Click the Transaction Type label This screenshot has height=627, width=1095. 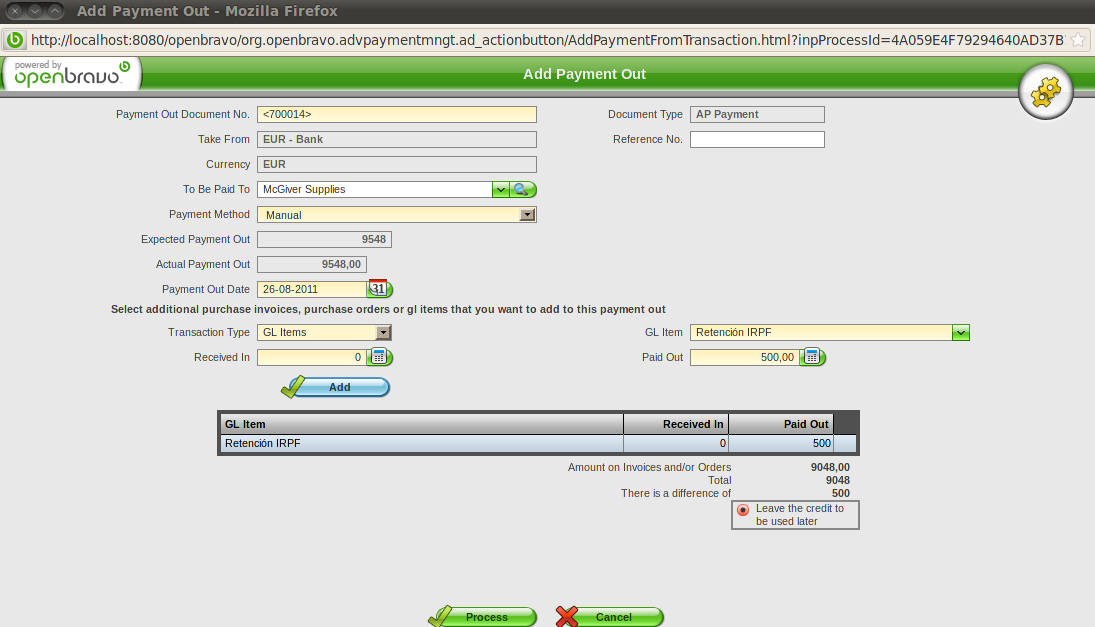(208, 332)
